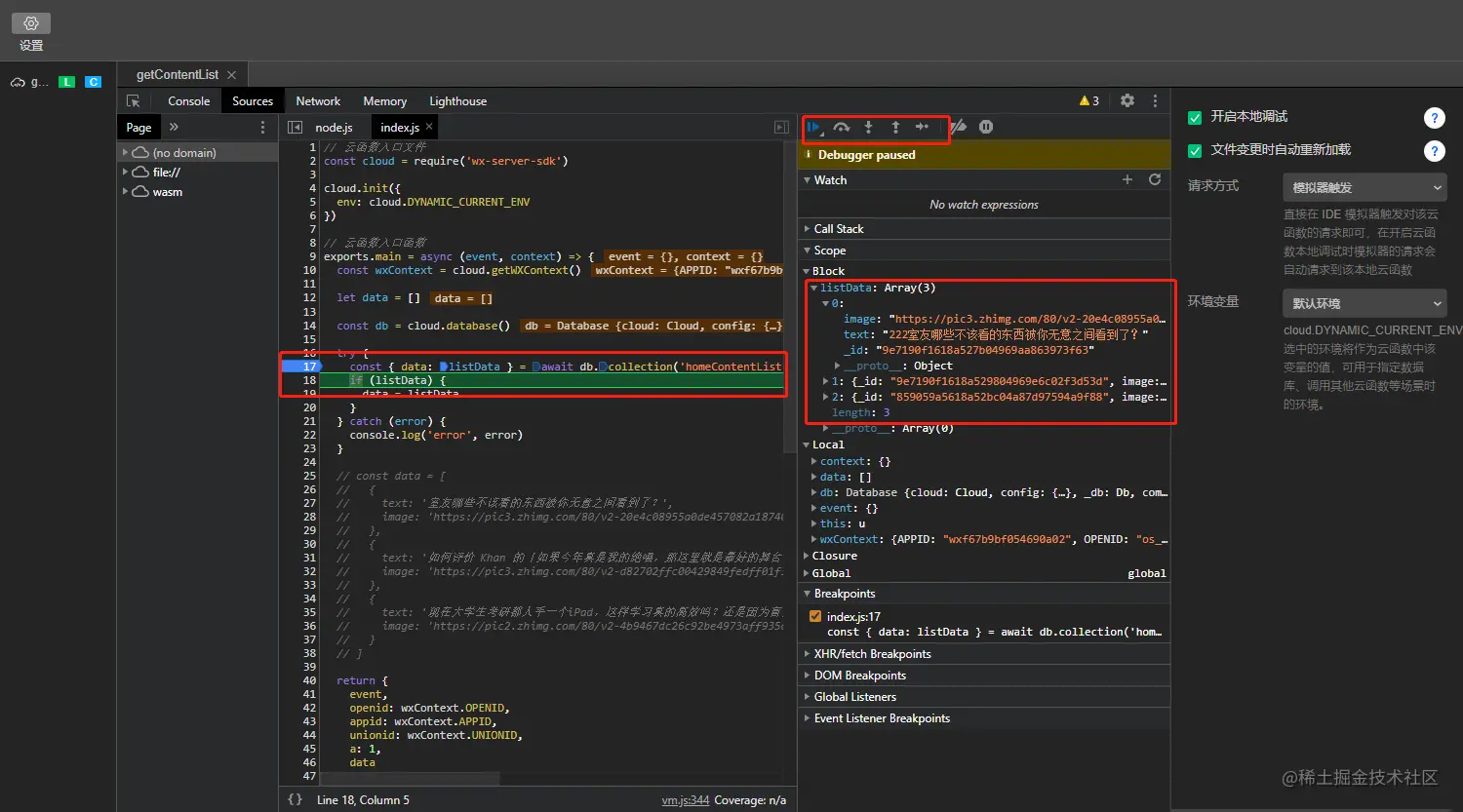The image size is (1463, 812).
Task: Disable the index.js:17 breakpoint checkbox
Action: coord(815,616)
